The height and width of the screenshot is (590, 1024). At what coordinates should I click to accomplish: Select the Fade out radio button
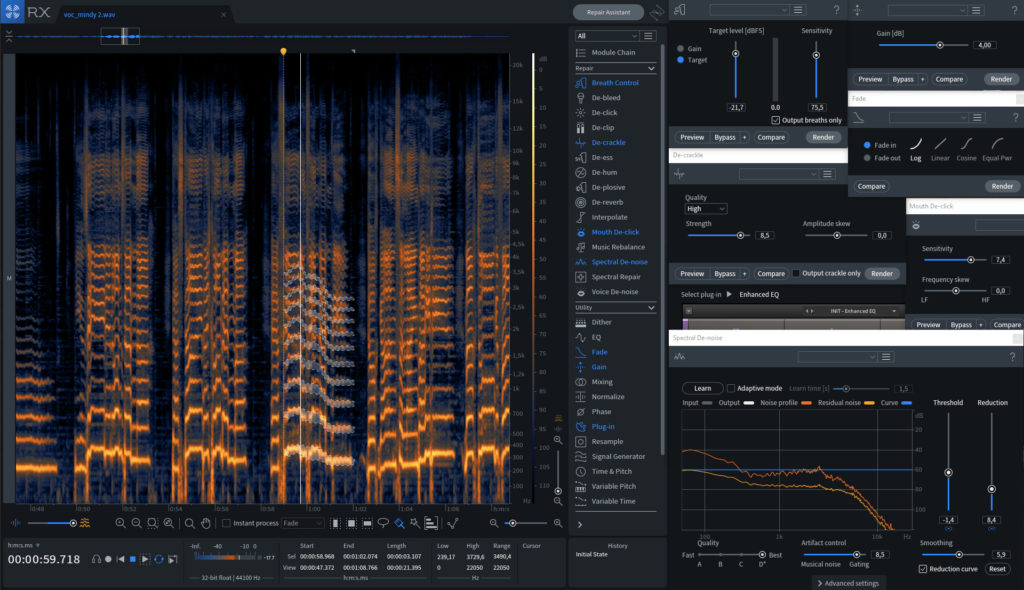click(x=867, y=158)
